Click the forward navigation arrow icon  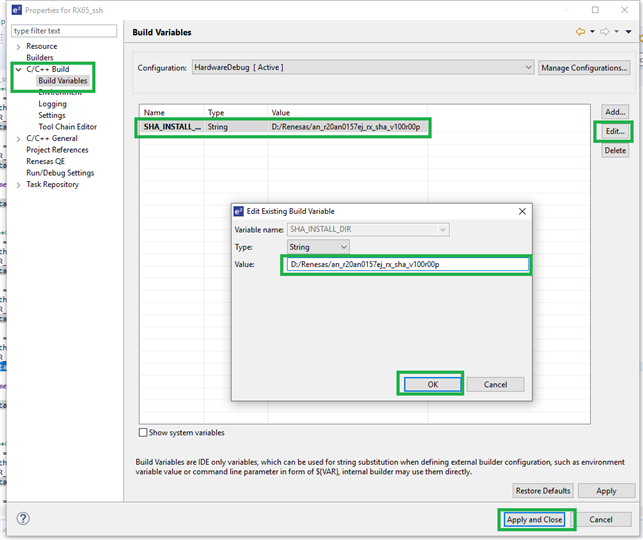coord(603,32)
